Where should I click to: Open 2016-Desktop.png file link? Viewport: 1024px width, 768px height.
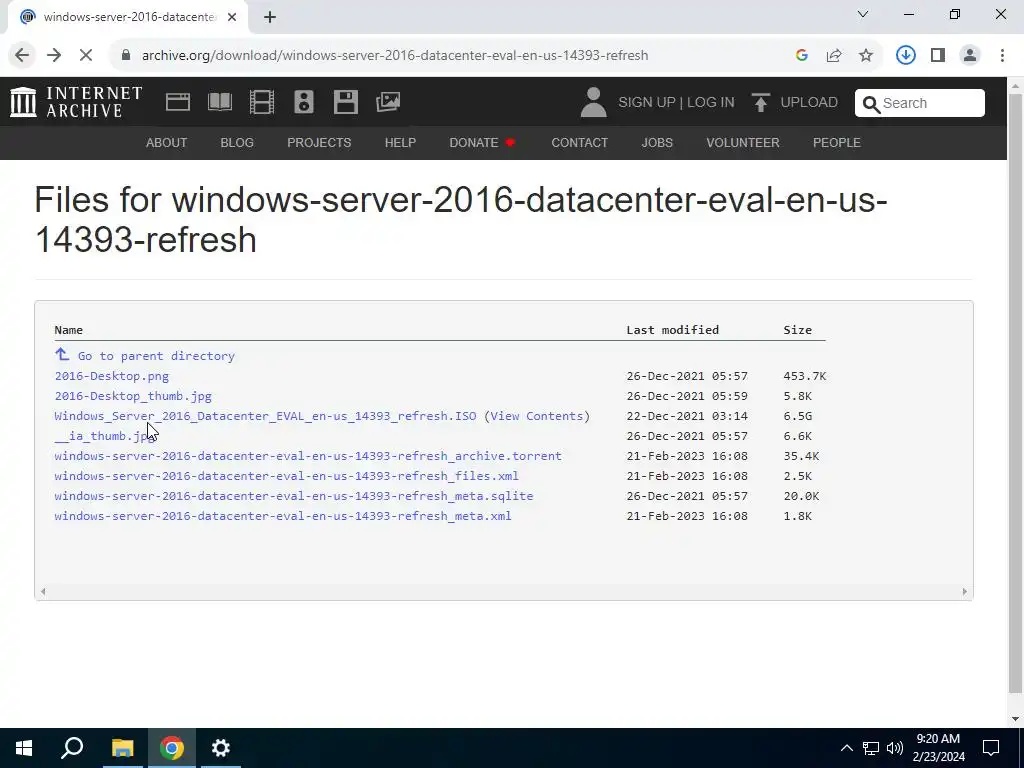tap(112, 376)
